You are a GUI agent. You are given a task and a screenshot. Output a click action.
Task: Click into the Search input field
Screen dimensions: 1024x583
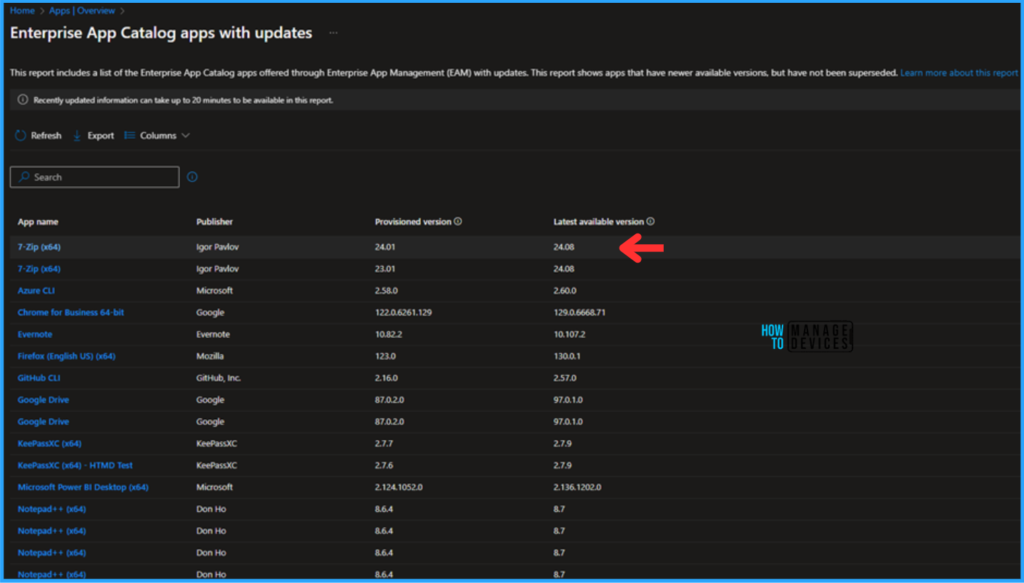click(95, 177)
